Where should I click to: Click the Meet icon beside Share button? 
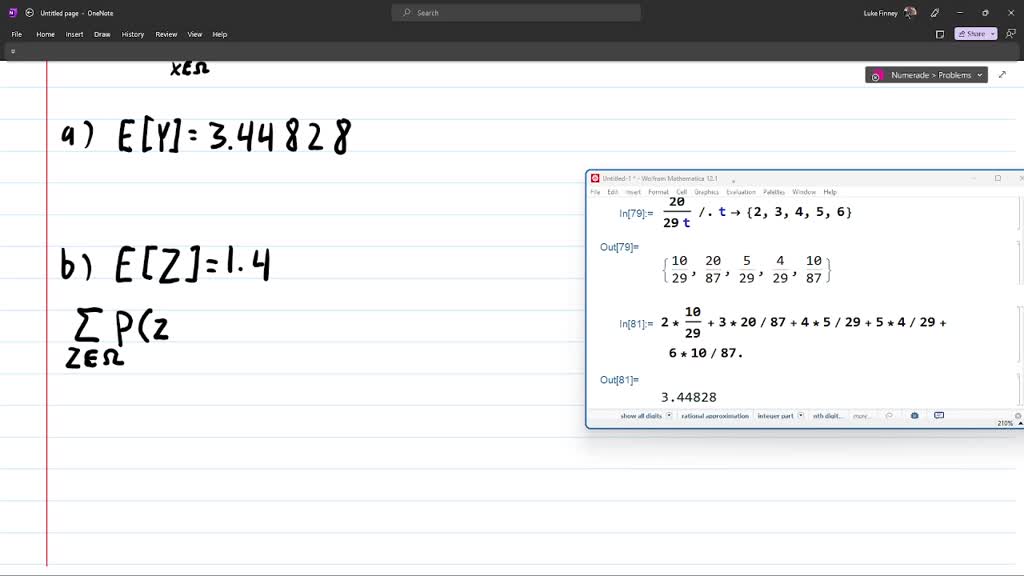pyautogui.click(x=1011, y=33)
